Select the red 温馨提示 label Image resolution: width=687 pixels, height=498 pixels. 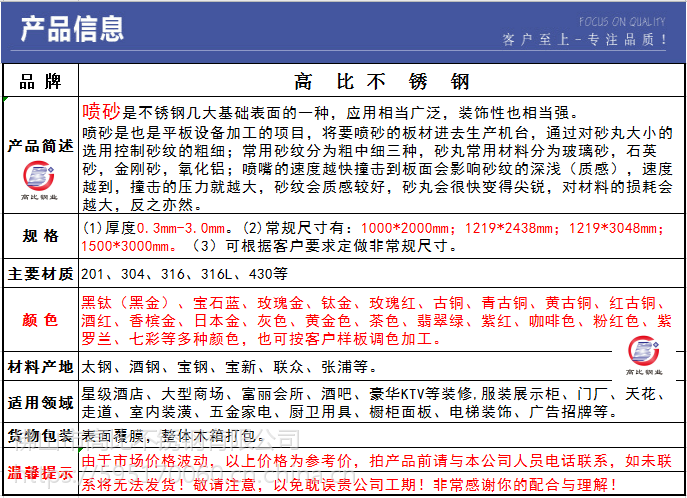click(x=40, y=470)
